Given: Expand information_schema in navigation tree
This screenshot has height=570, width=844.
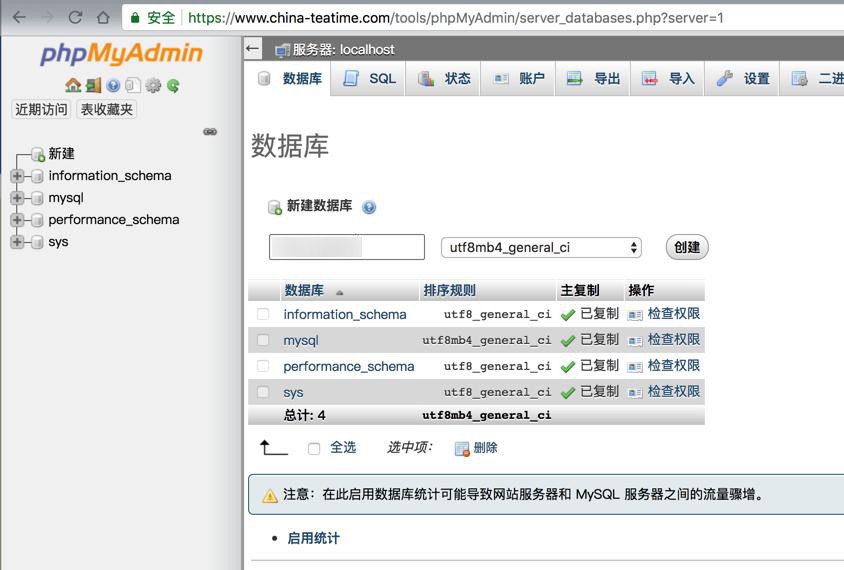Looking at the screenshot, I should tap(17, 176).
